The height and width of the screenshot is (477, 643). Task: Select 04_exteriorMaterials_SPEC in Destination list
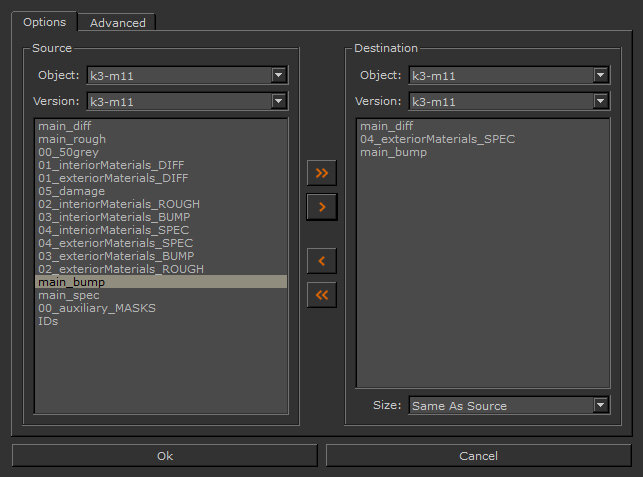pyautogui.click(x=437, y=139)
